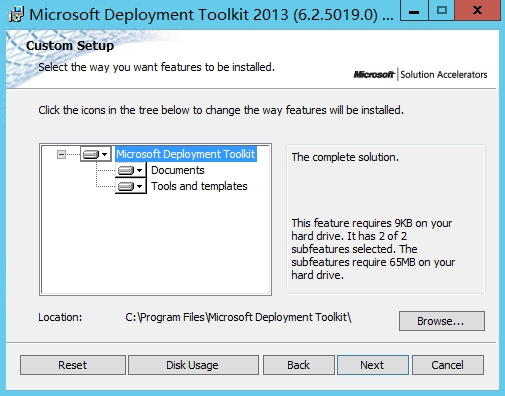Maximize the setup window
This screenshot has width=505, height=396.
pos(441,11)
